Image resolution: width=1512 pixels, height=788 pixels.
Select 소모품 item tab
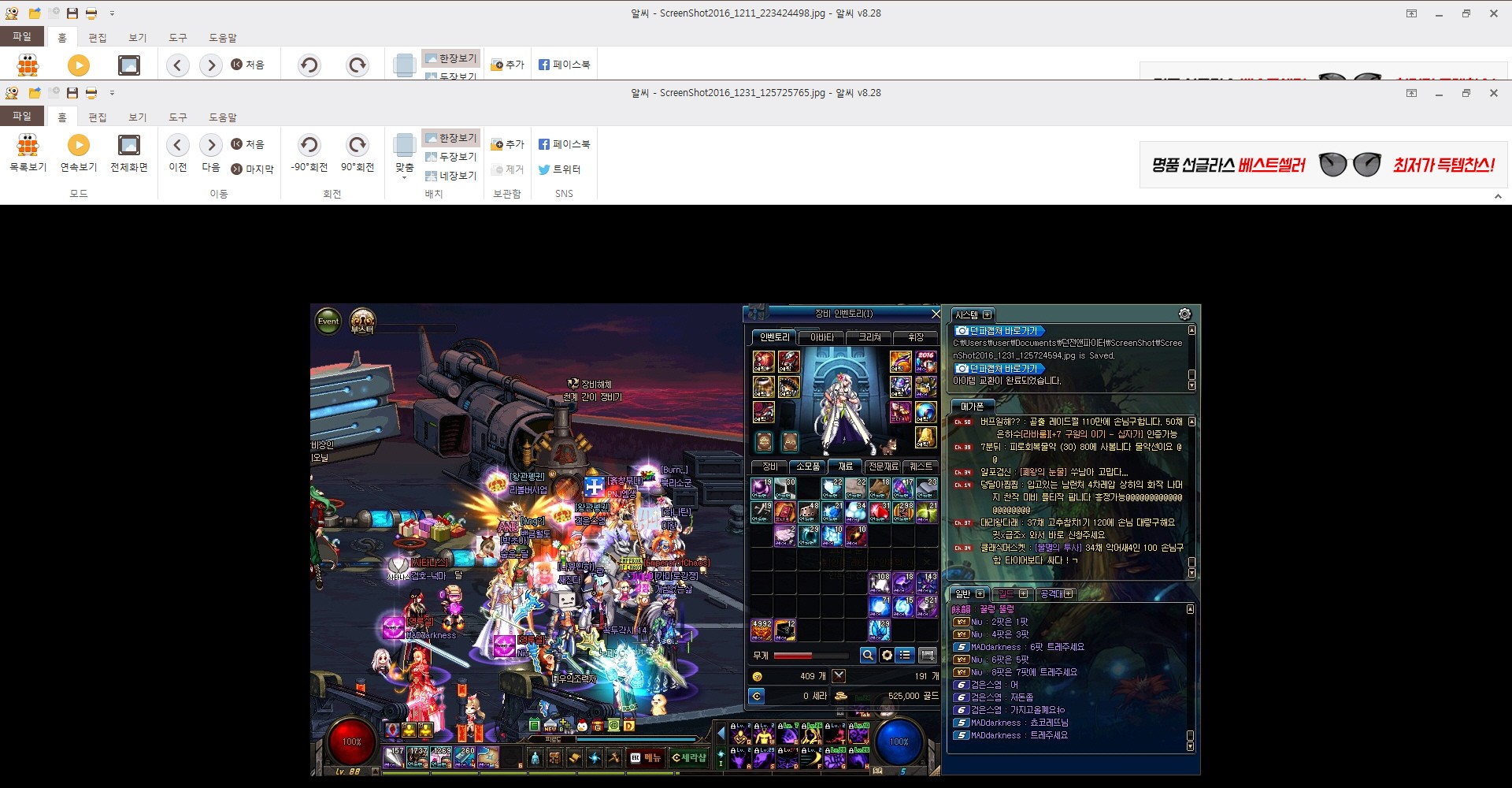coord(807,466)
